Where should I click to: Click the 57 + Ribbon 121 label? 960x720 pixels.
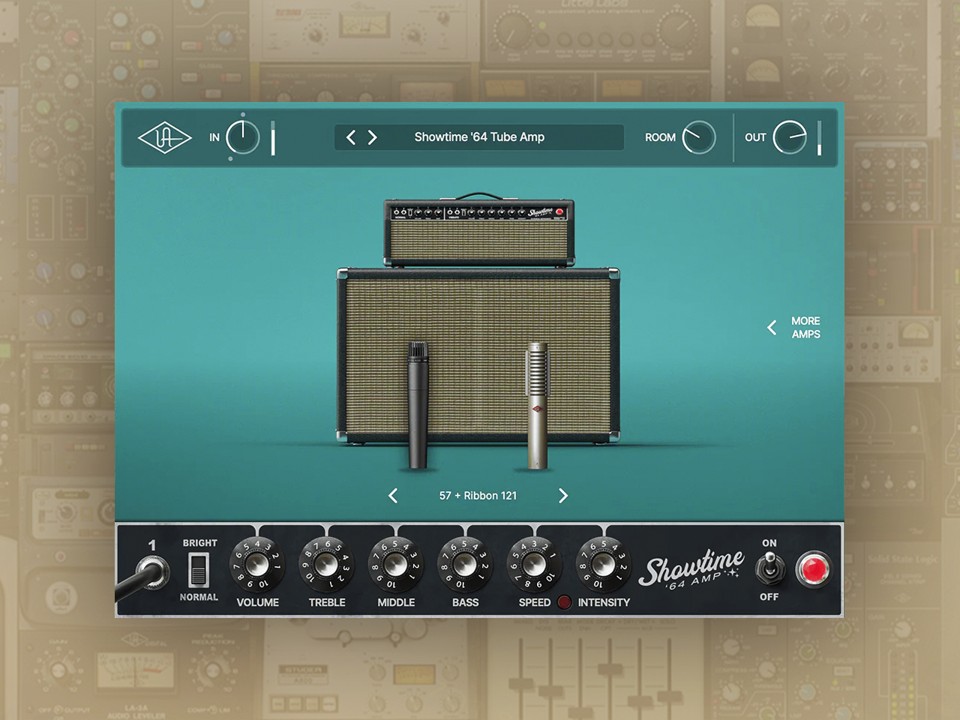tap(478, 495)
